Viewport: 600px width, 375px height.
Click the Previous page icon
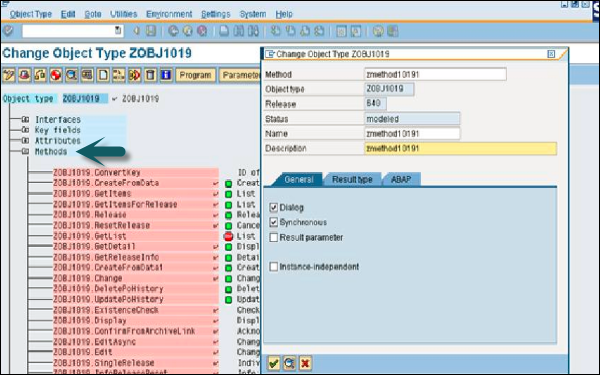pos(290,31)
